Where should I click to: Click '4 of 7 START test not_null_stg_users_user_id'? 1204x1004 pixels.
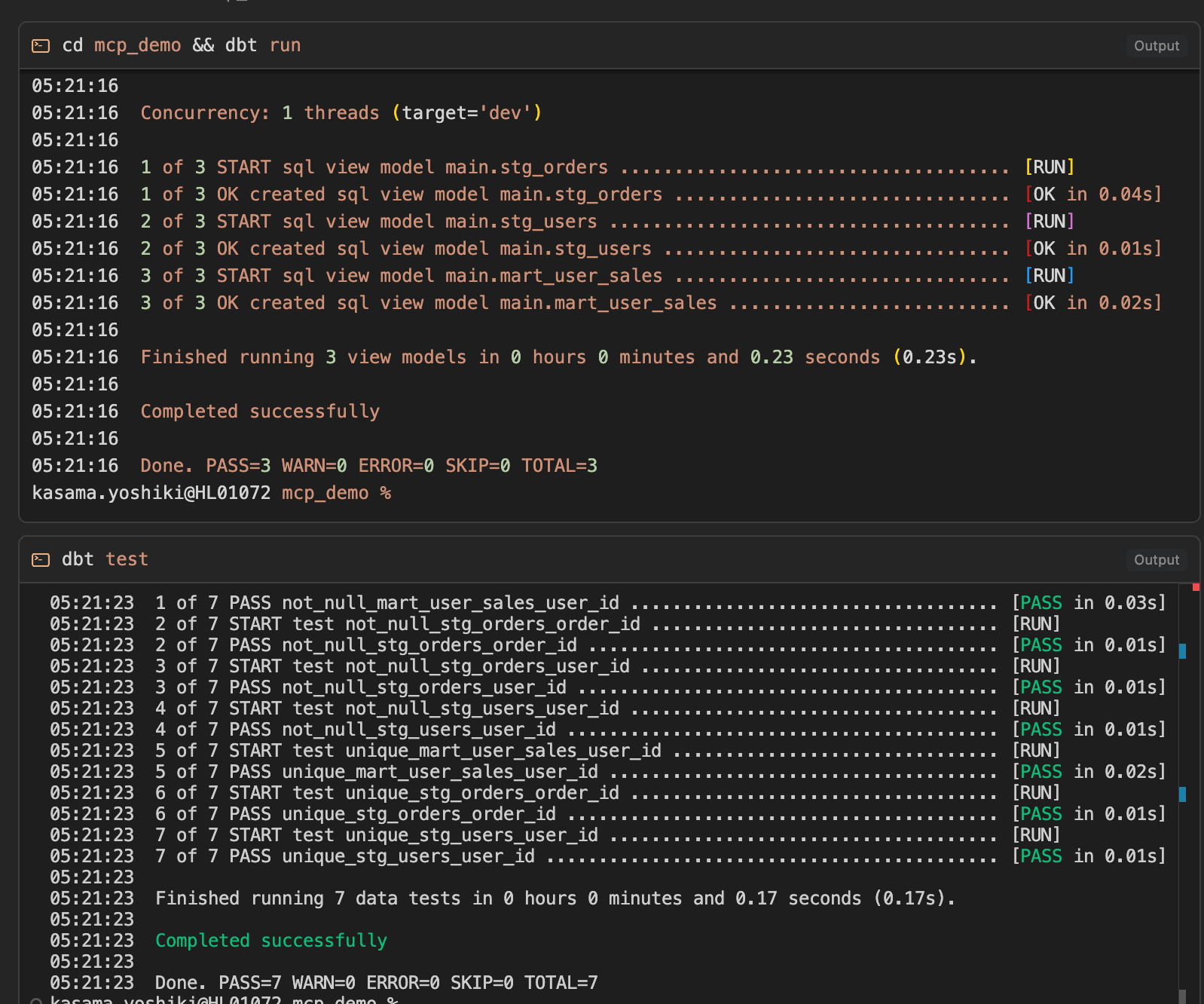(387, 709)
